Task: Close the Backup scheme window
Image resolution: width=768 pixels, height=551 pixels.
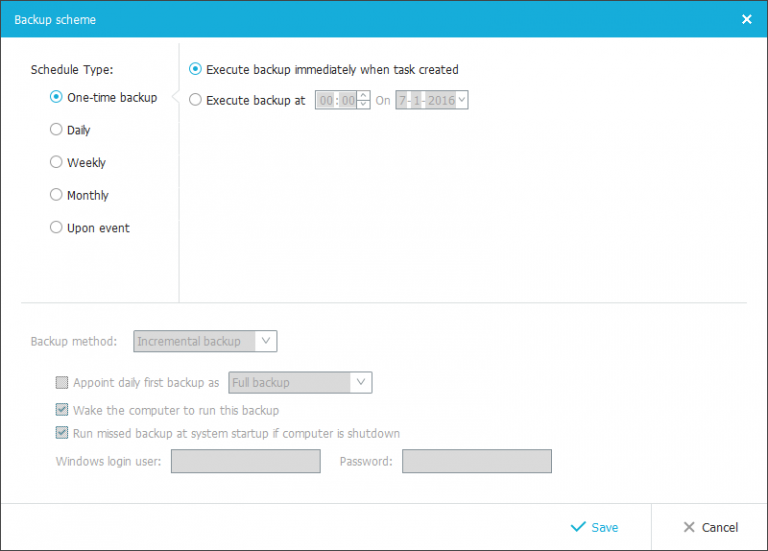Action: [746, 19]
